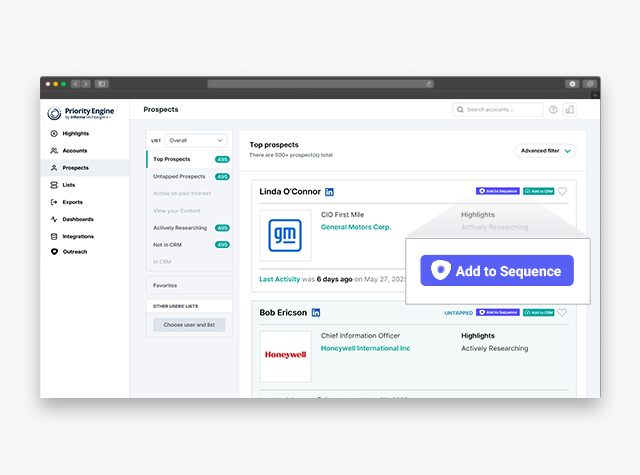
Task: Open the Lists page
Action: pos(69,185)
